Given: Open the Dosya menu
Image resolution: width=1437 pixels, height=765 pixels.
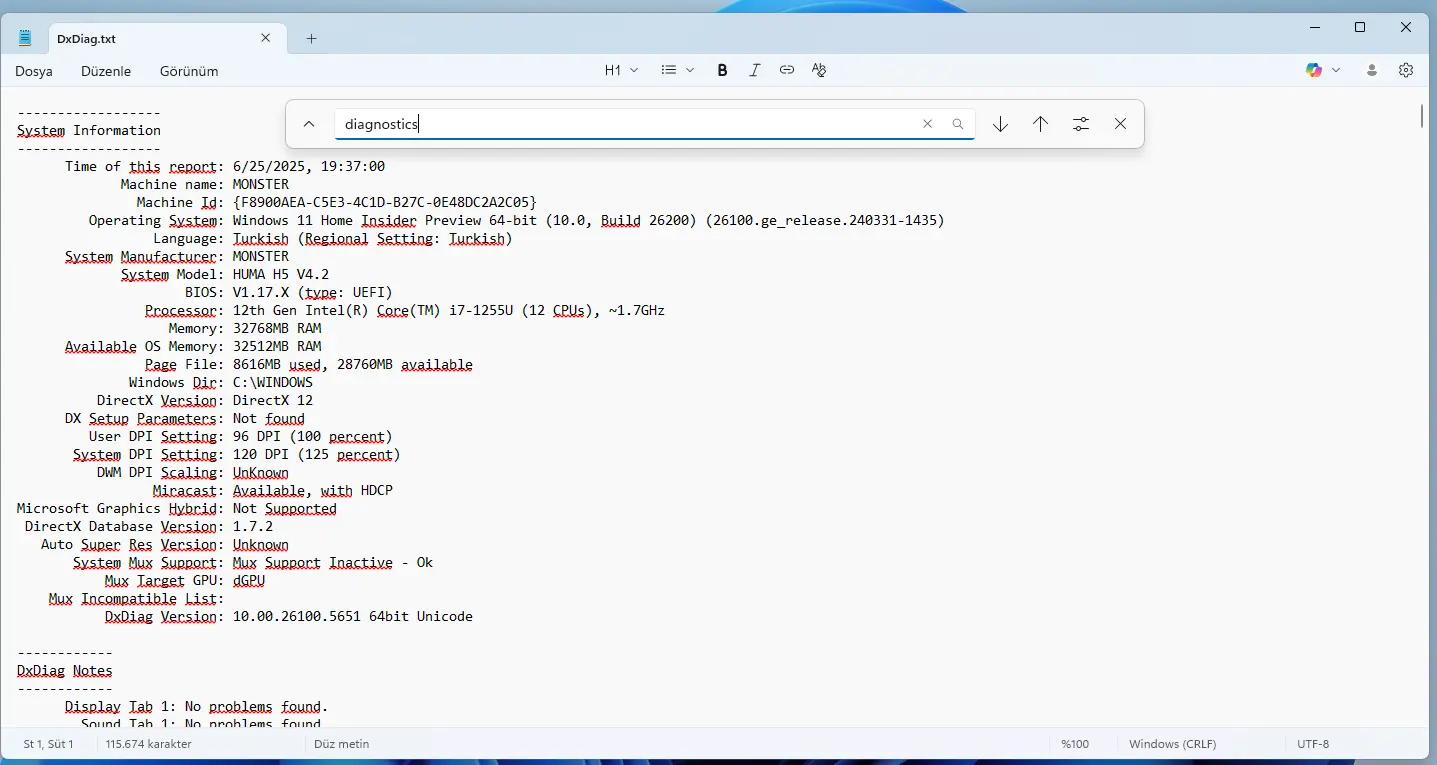Looking at the screenshot, I should 34,71.
